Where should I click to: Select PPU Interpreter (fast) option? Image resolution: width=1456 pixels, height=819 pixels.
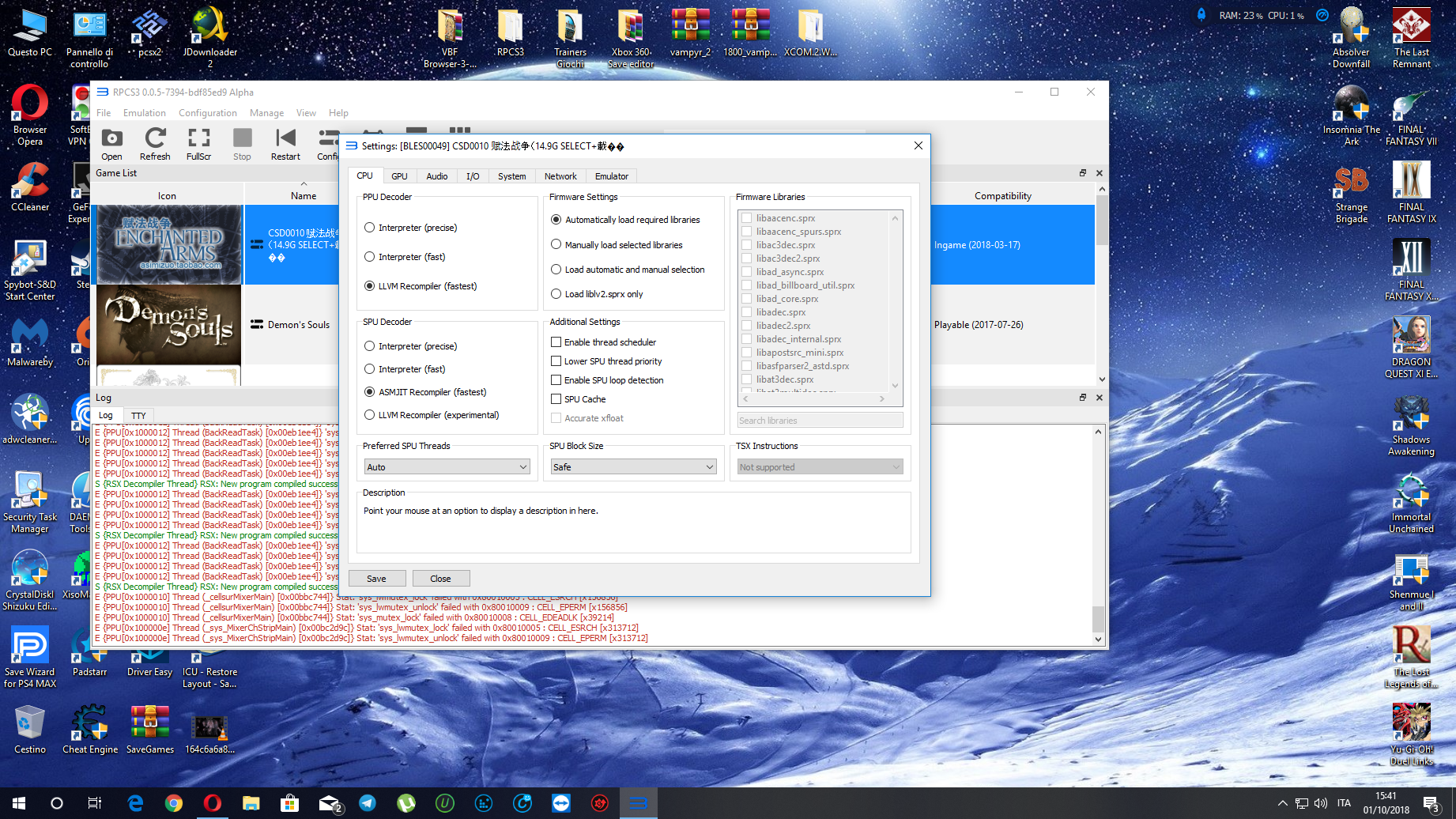[405, 257]
